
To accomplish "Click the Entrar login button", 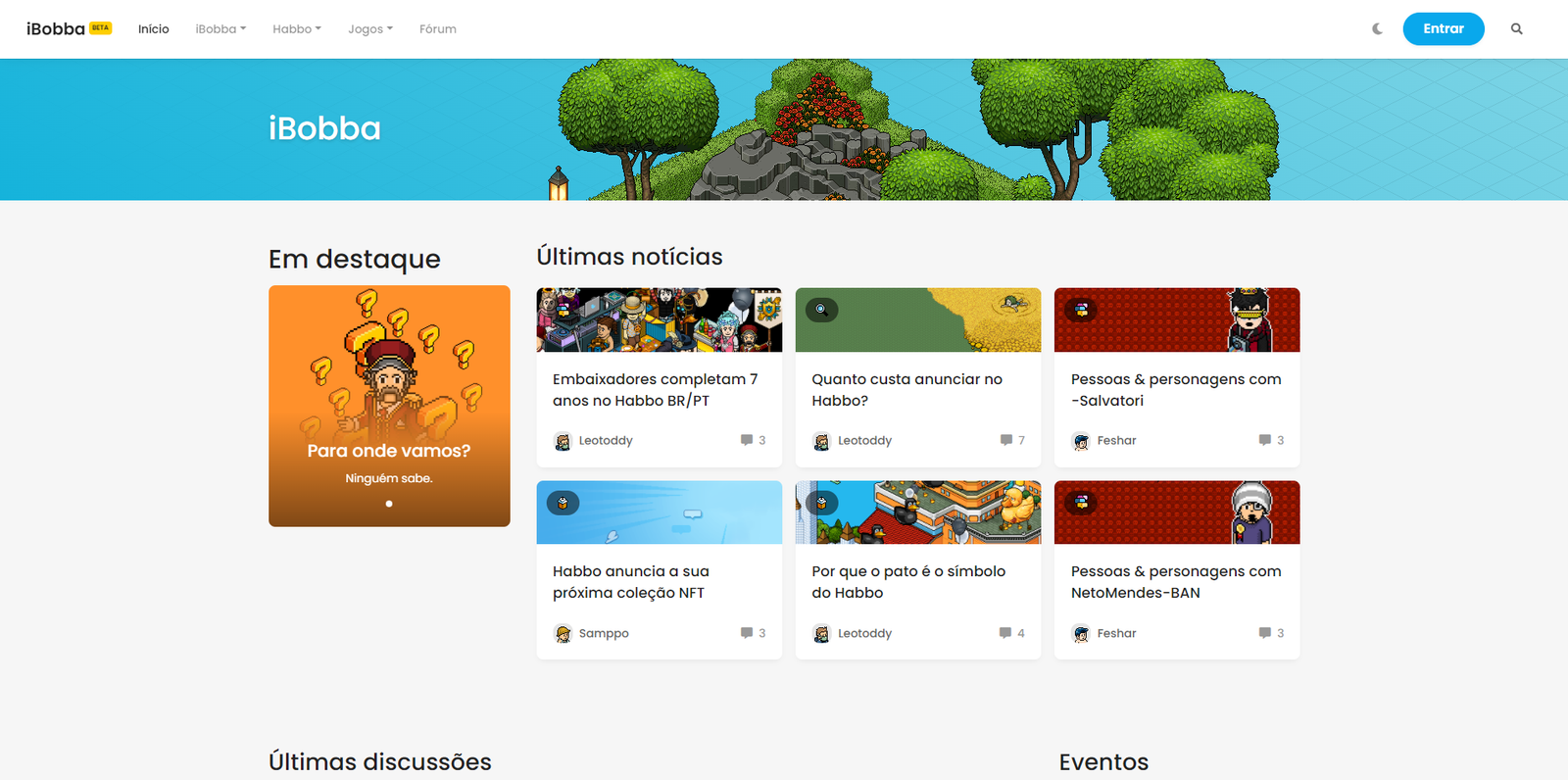I will [x=1444, y=29].
